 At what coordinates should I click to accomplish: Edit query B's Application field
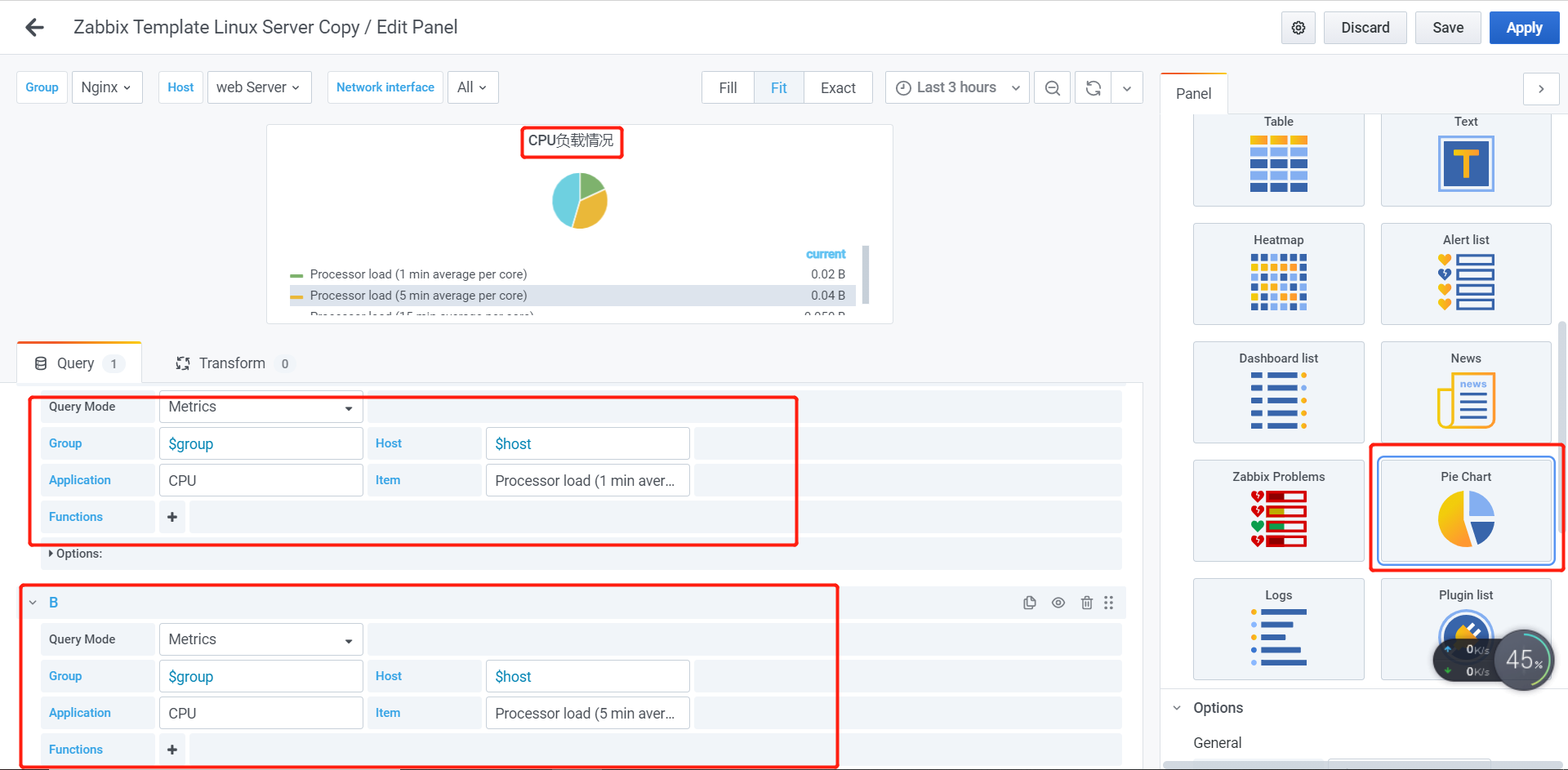point(261,713)
